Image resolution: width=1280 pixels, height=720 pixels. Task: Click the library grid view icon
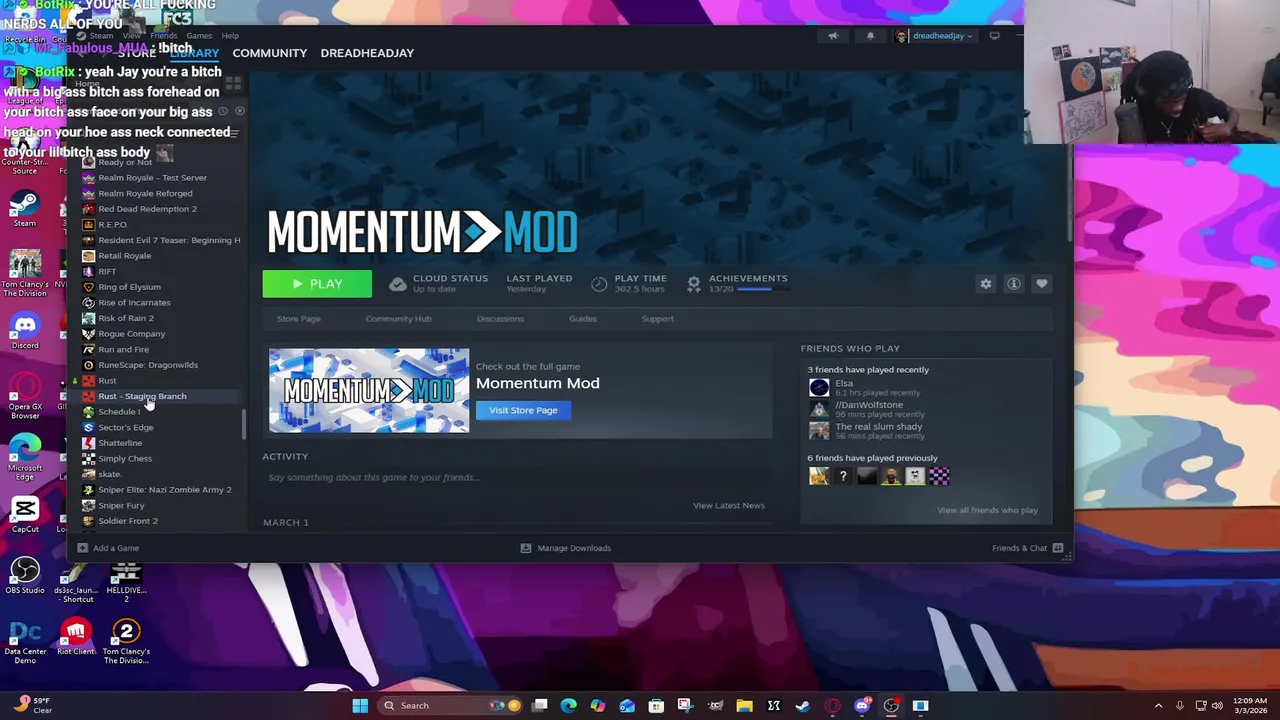[x=234, y=84]
